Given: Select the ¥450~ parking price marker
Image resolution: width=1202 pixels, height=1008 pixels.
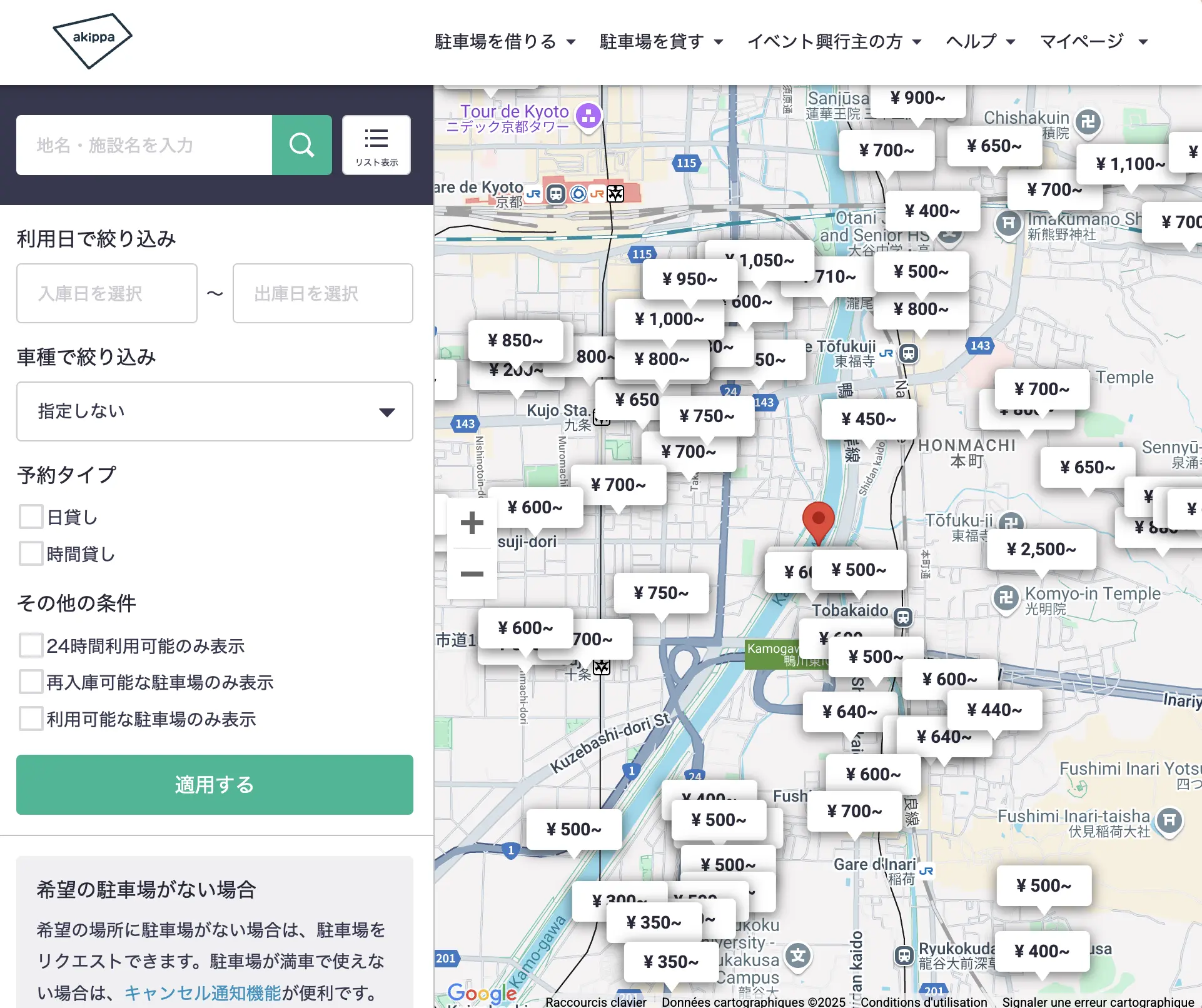Looking at the screenshot, I should click(x=869, y=419).
